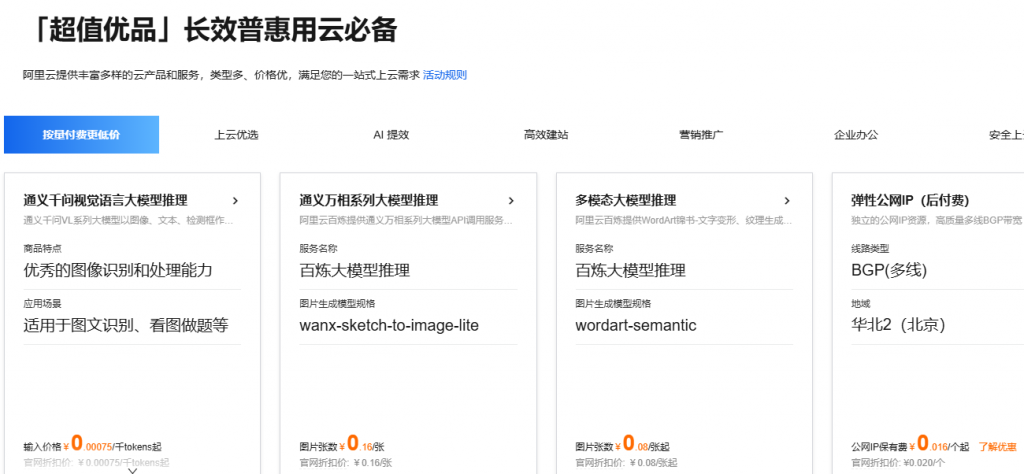Switch to the 上云优选 tab
Image resolution: width=1024 pixels, height=474 pixels.
(236, 135)
